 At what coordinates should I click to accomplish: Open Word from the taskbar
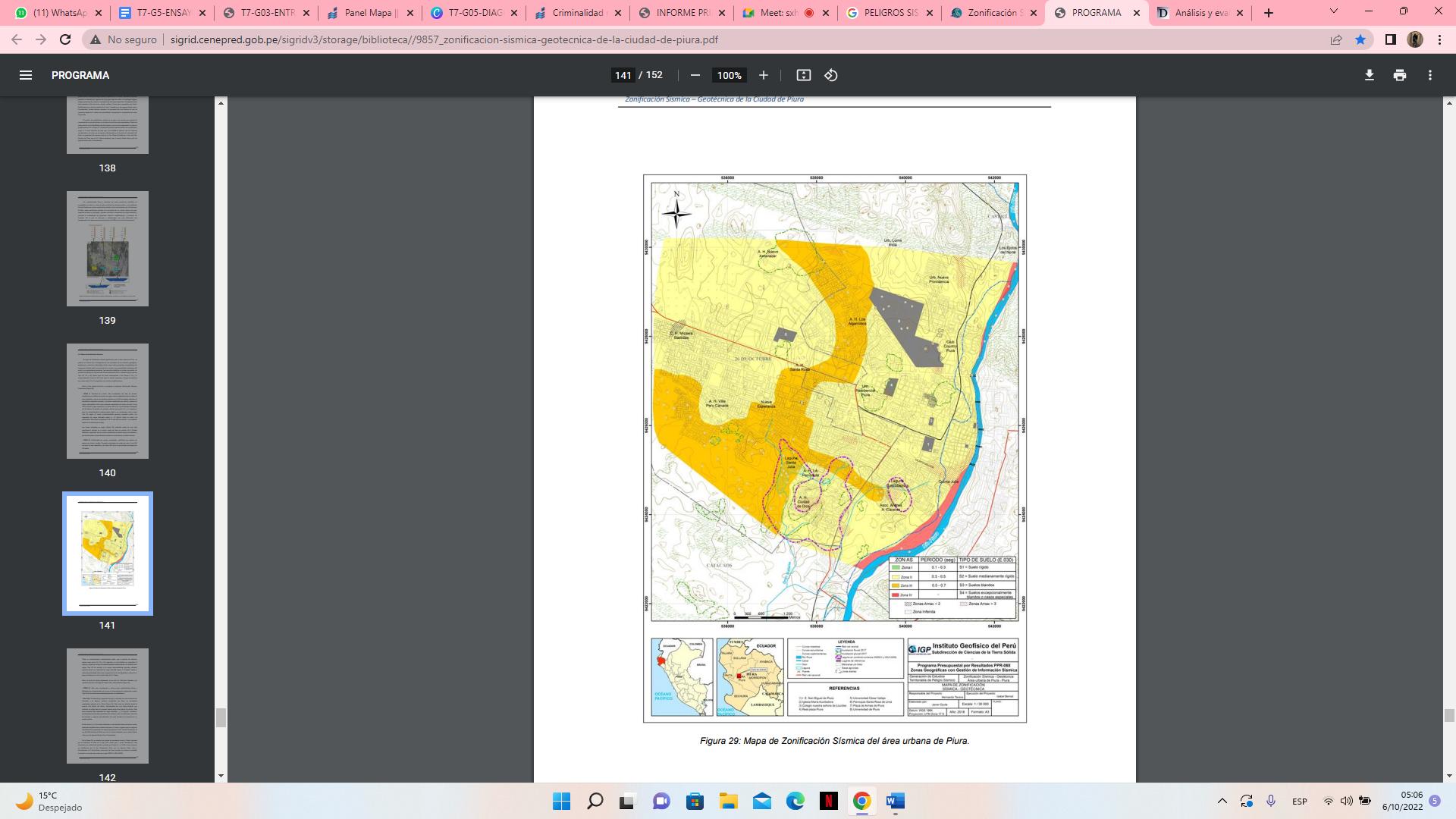pos(895,801)
